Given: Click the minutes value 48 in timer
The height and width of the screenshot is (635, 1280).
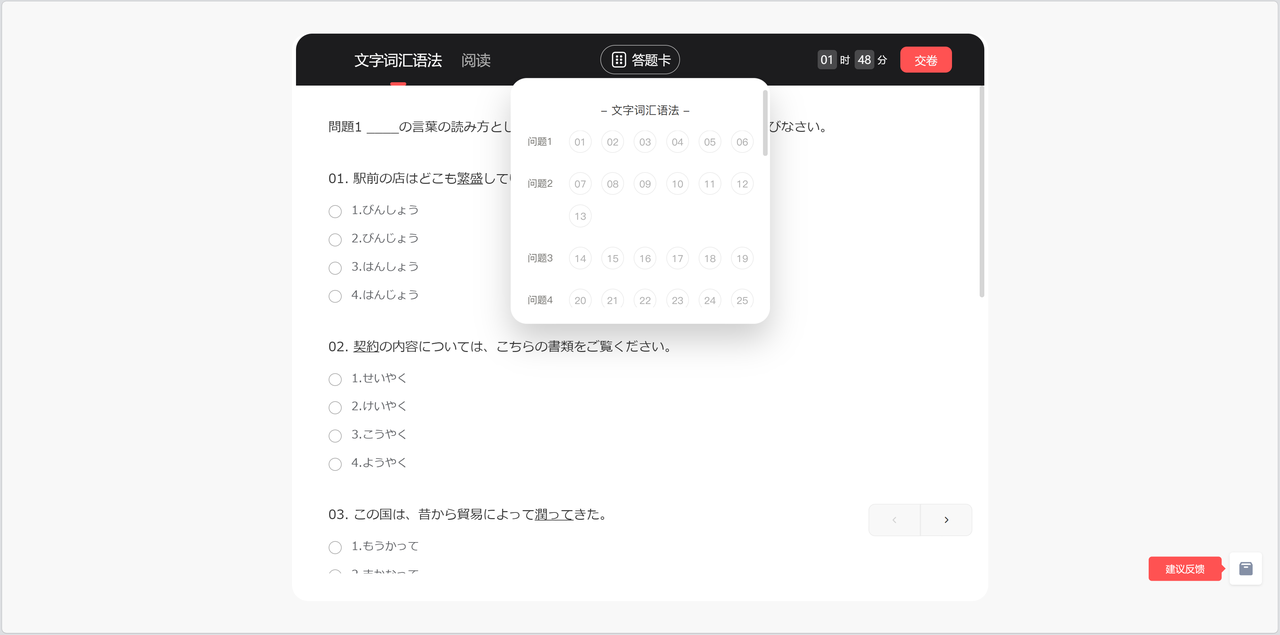Looking at the screenshot, I should point(865,60).
